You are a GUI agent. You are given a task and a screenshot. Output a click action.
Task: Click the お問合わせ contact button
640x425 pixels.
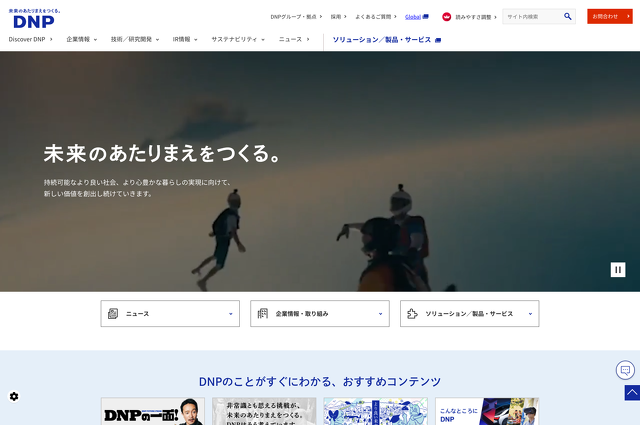coord(609,16)
